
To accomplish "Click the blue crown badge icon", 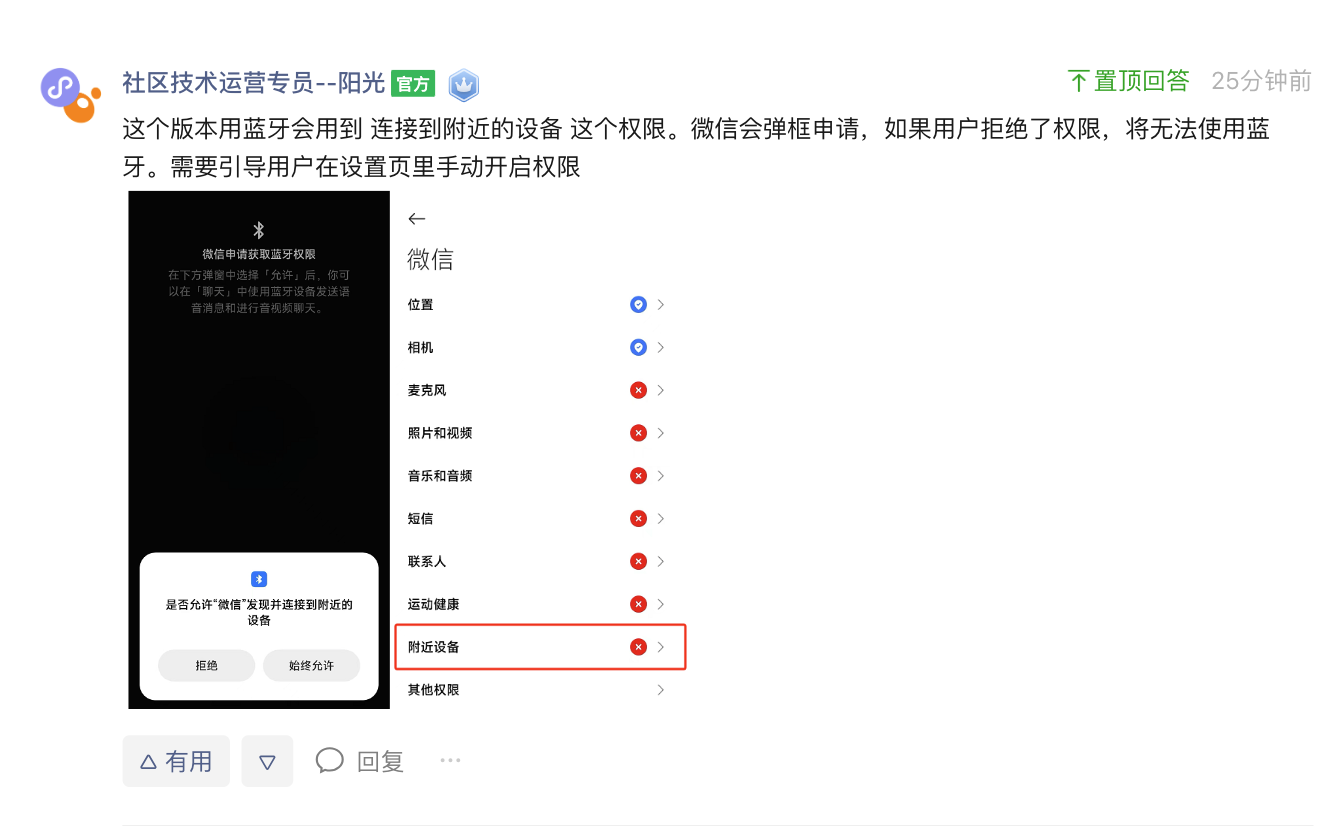I will [x=463, y=85].
